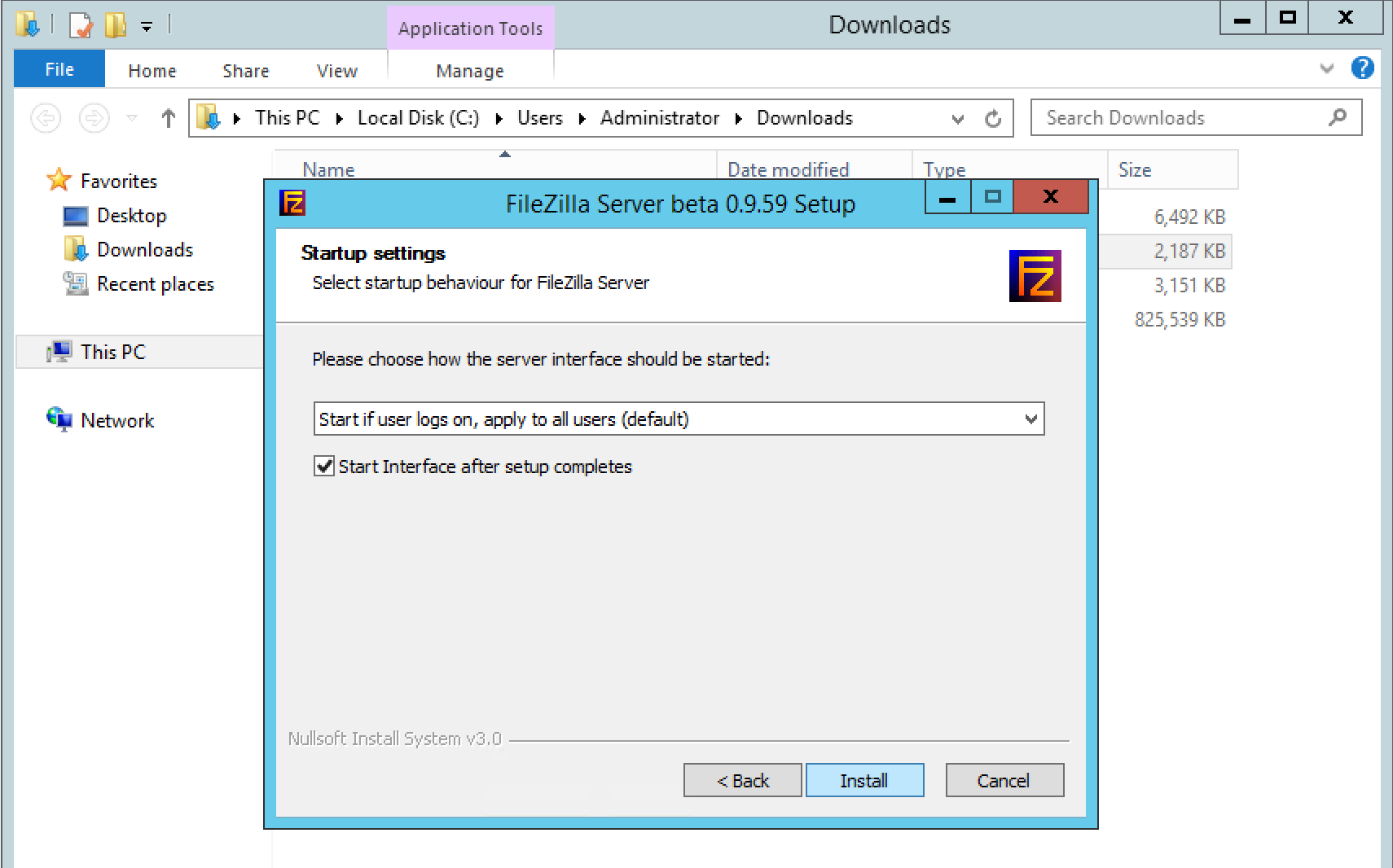The height and width of the screenshot is (868, 1393).
Task: Uncheck Start Interface after setup completes
Action: tap(324, 466)
